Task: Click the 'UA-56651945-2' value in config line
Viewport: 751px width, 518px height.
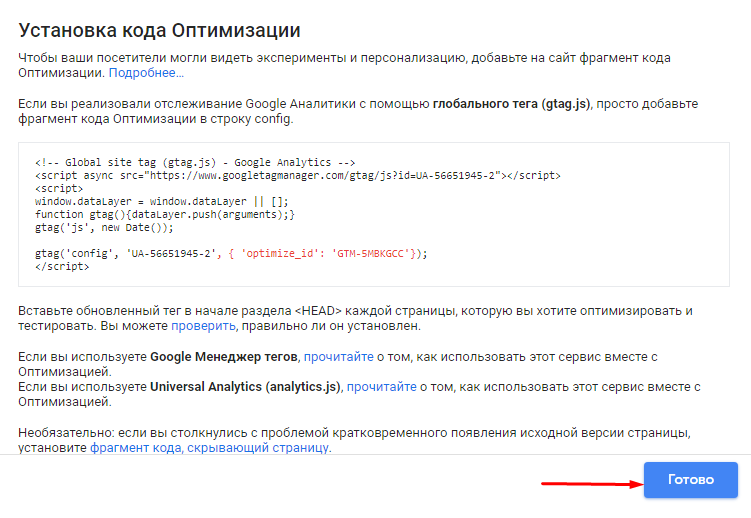Action: click(x=171, y=253)
